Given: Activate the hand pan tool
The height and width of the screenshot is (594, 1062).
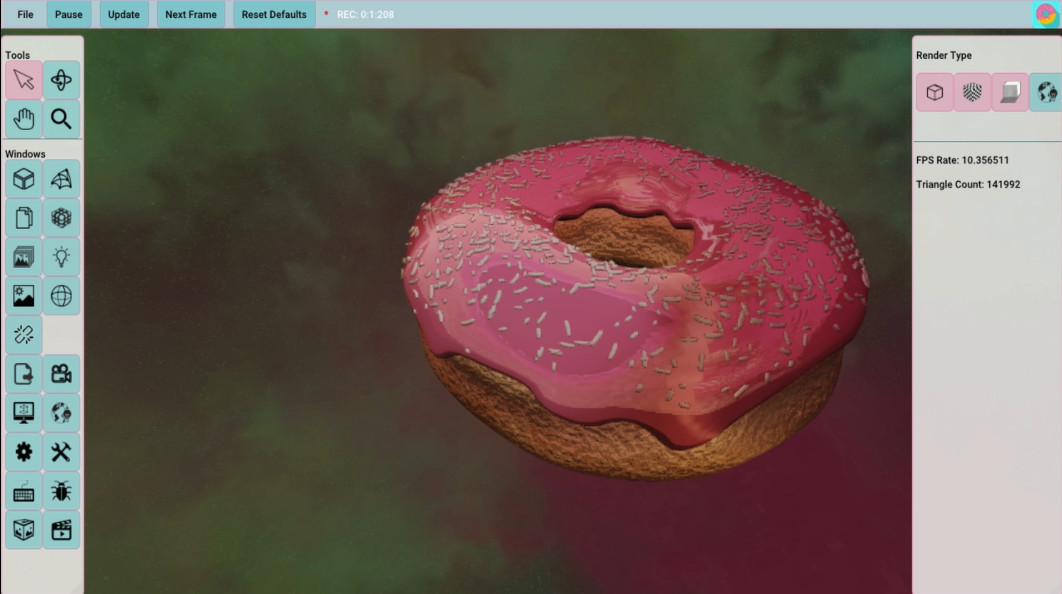Looking at the screenshot, I should (x=24, y=120).
